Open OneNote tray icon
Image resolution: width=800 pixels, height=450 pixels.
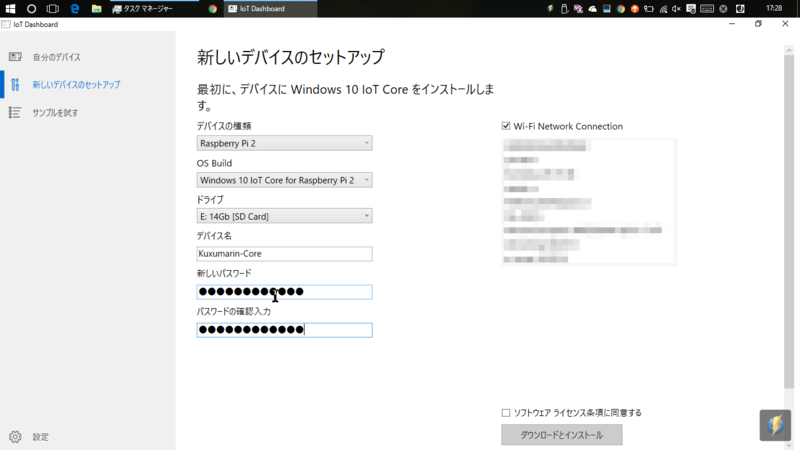click(x=578, y=8)
